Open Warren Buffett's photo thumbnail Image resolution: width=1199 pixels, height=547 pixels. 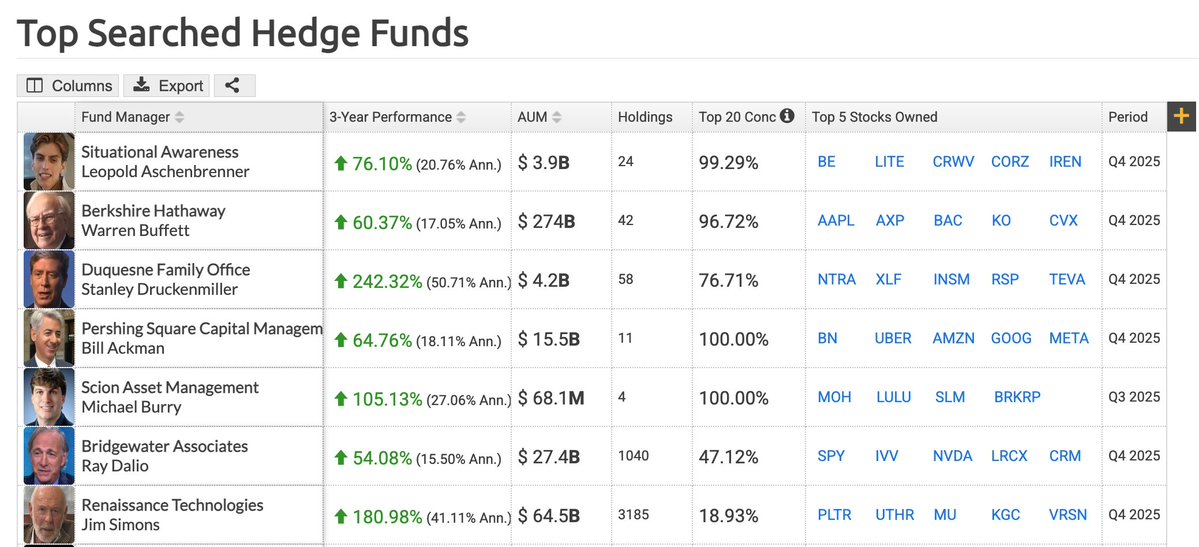pyautogui.click(x=49, y=220)
